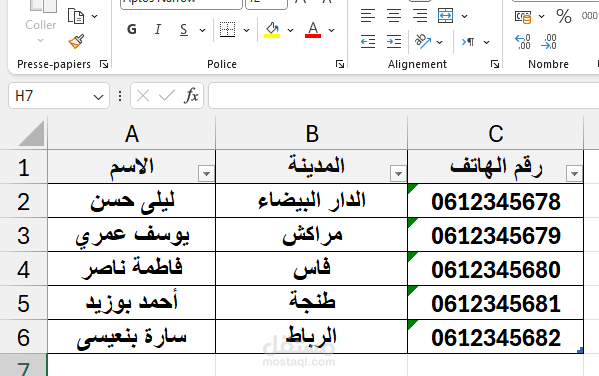Center text horizontally
This screenshot has width=599, height=376.
click(x=394, y=16)
